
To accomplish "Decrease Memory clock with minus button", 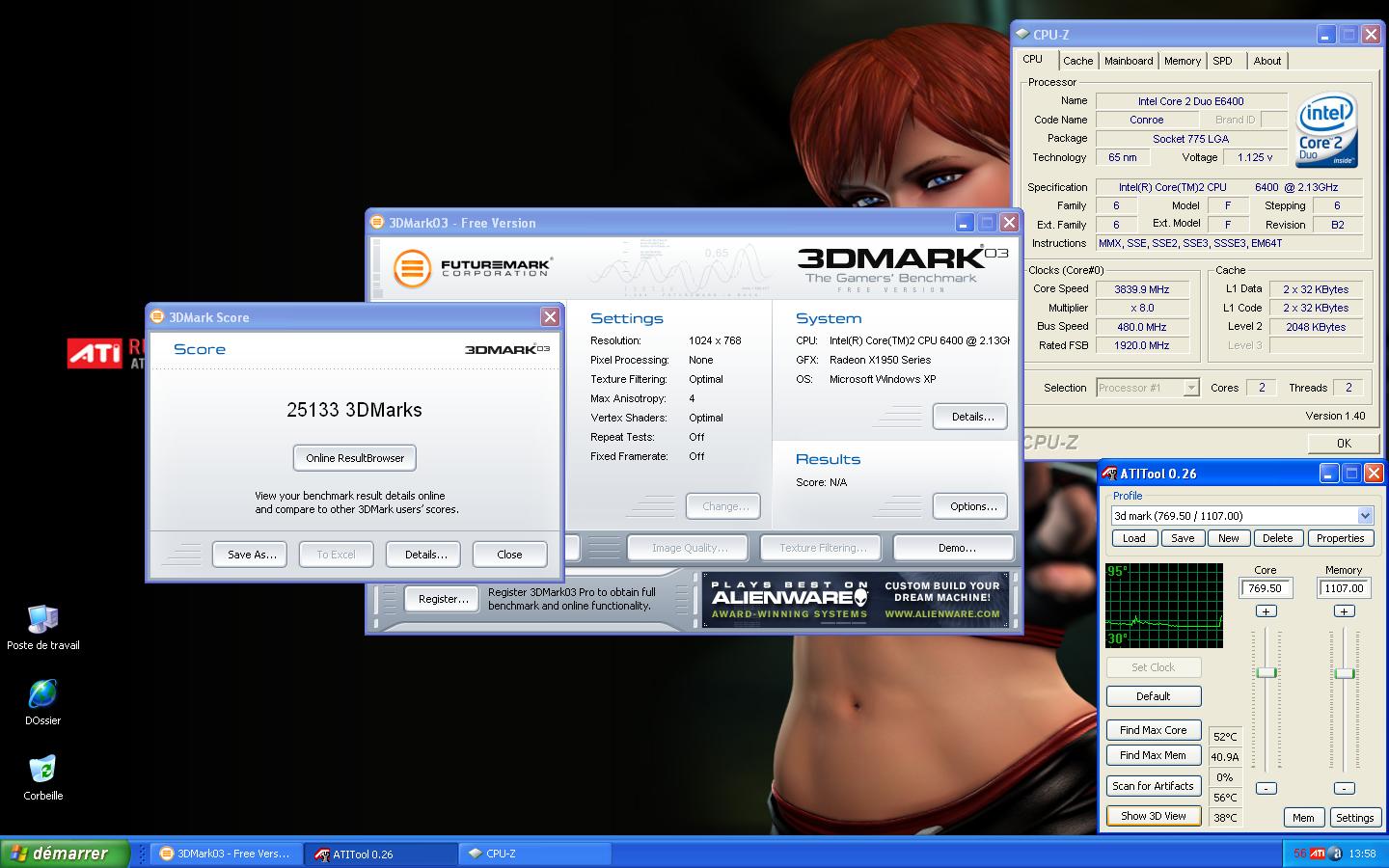I will pyautogui.click(x=1344, y=788).
